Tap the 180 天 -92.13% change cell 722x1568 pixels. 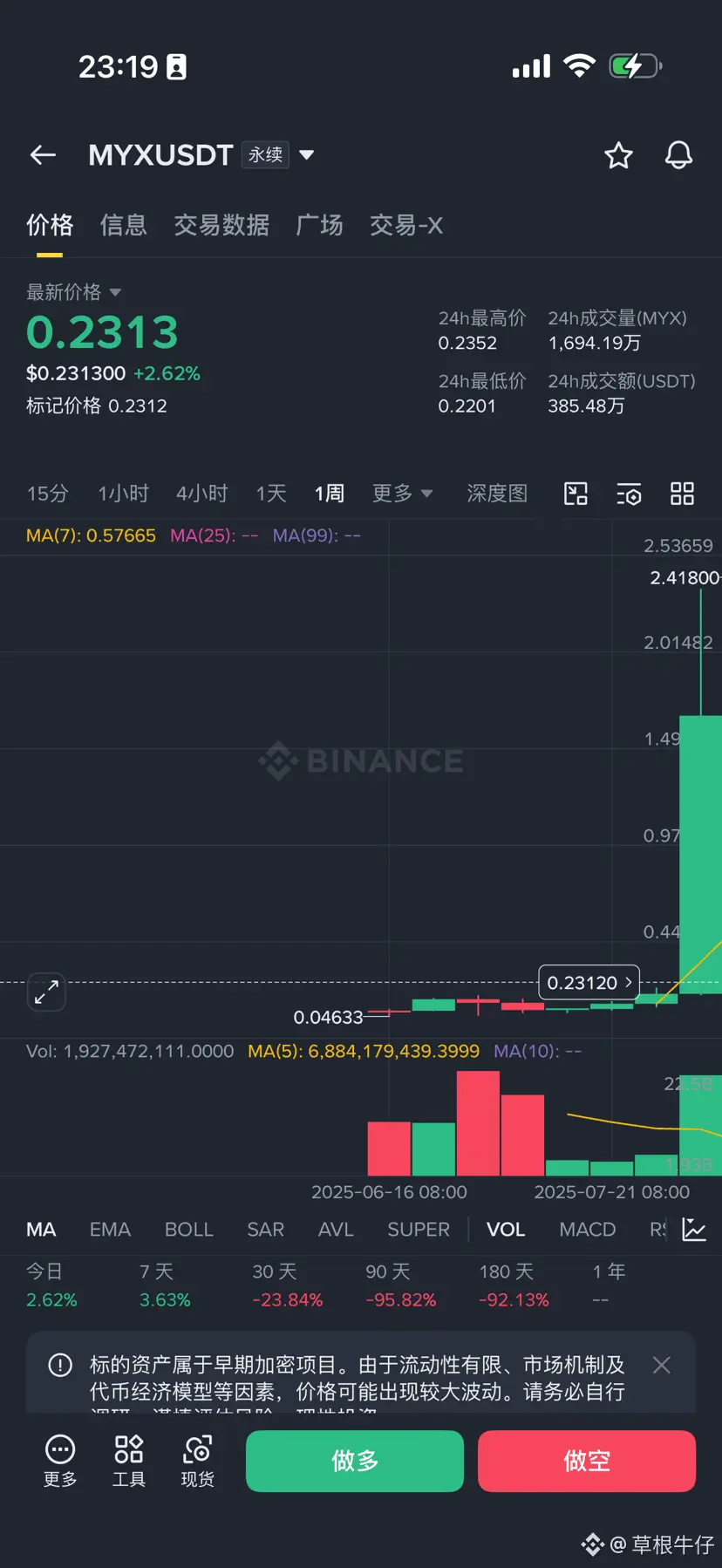tap(514, 1285)
